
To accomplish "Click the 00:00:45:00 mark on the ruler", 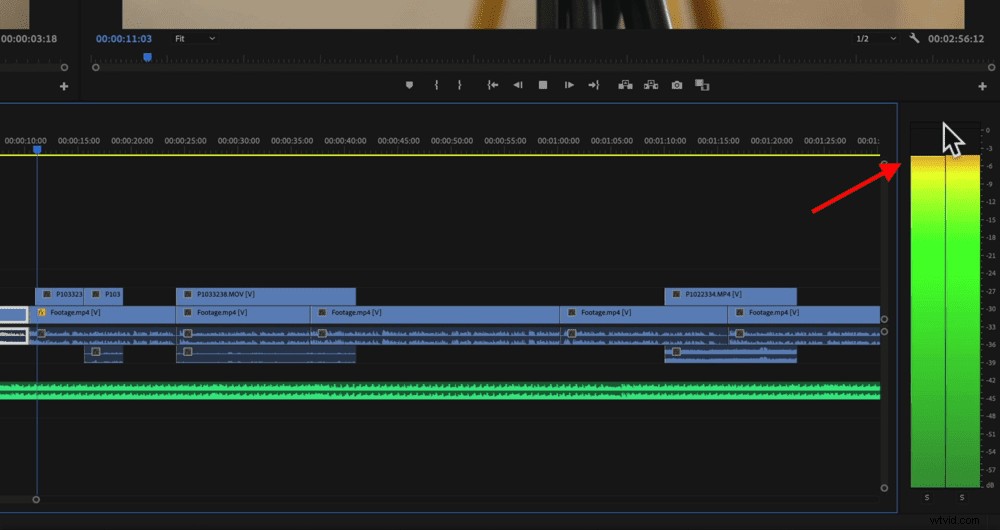I will coord(399,140).
